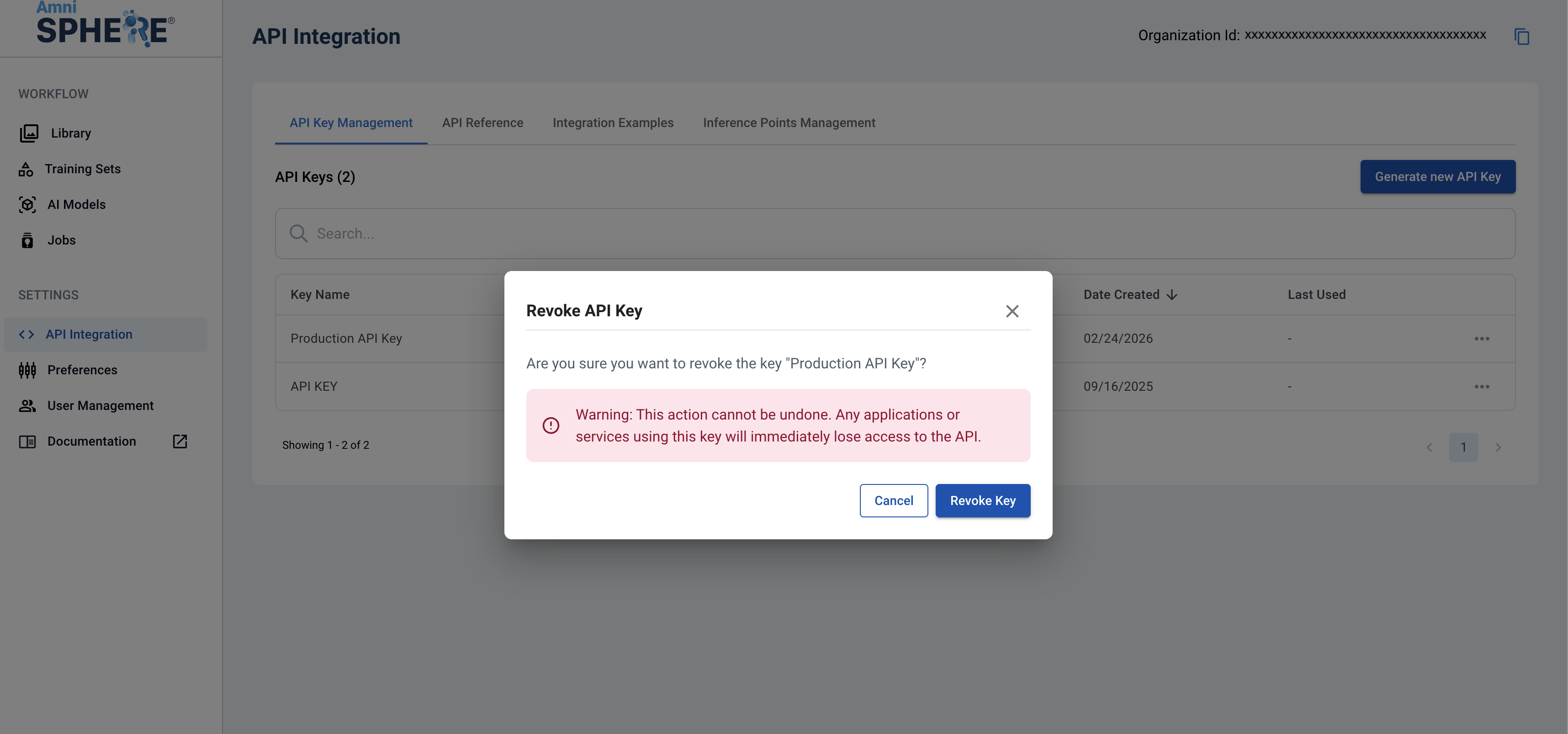The width and height of the screenshot is (1568, 734).
Task: Click the Training Sets shapes icon
Action: coord(26,169)
